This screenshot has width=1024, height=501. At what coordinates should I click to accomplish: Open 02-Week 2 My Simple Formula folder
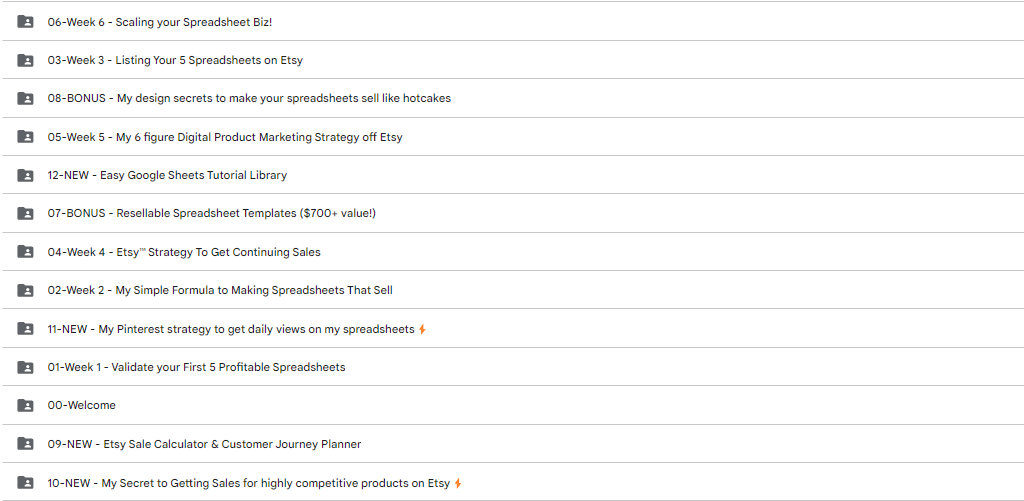point(220,290)
